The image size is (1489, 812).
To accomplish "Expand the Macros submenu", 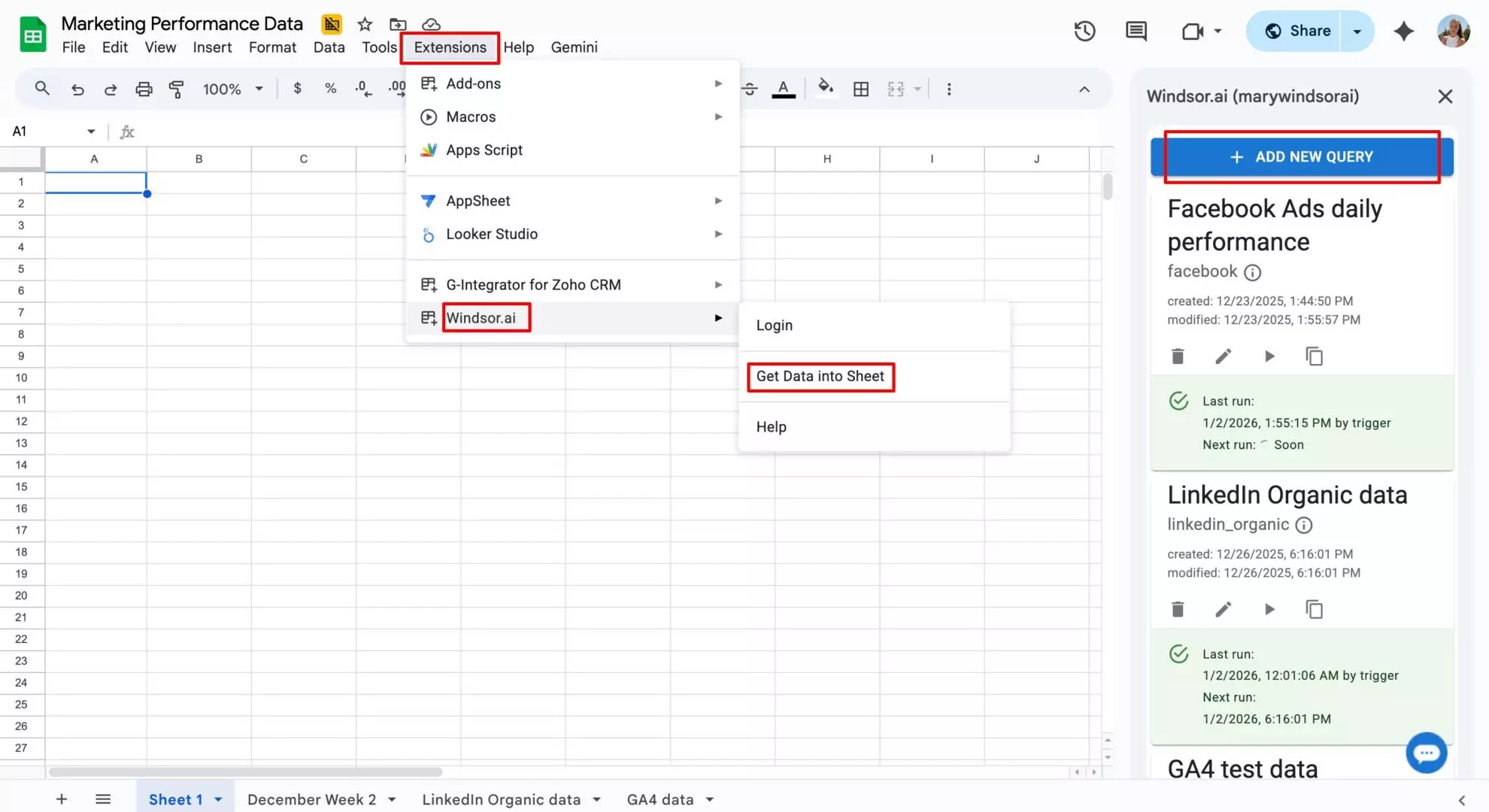I will click(x=471, y=117).
